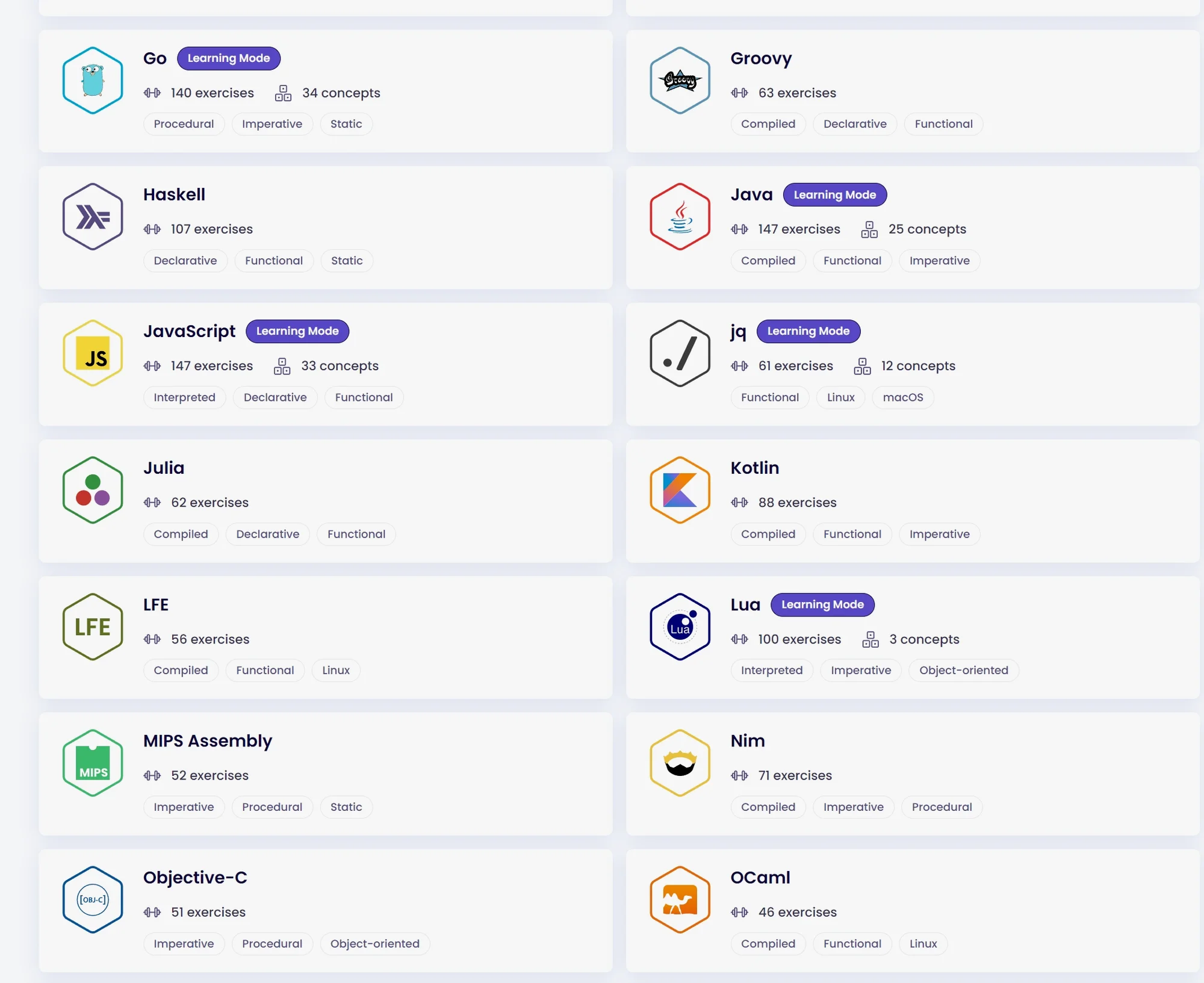Select the Procedural tag on the Go card
1204x983 pixels.
pyautogui.click(x=184, y=124)
